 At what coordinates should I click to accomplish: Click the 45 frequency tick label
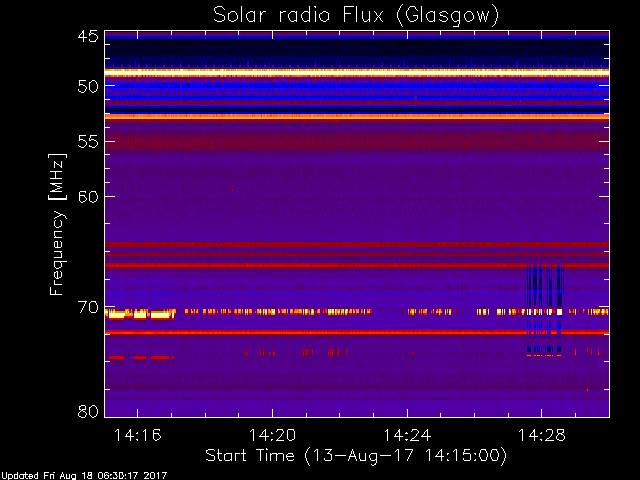tap(88, 37)
